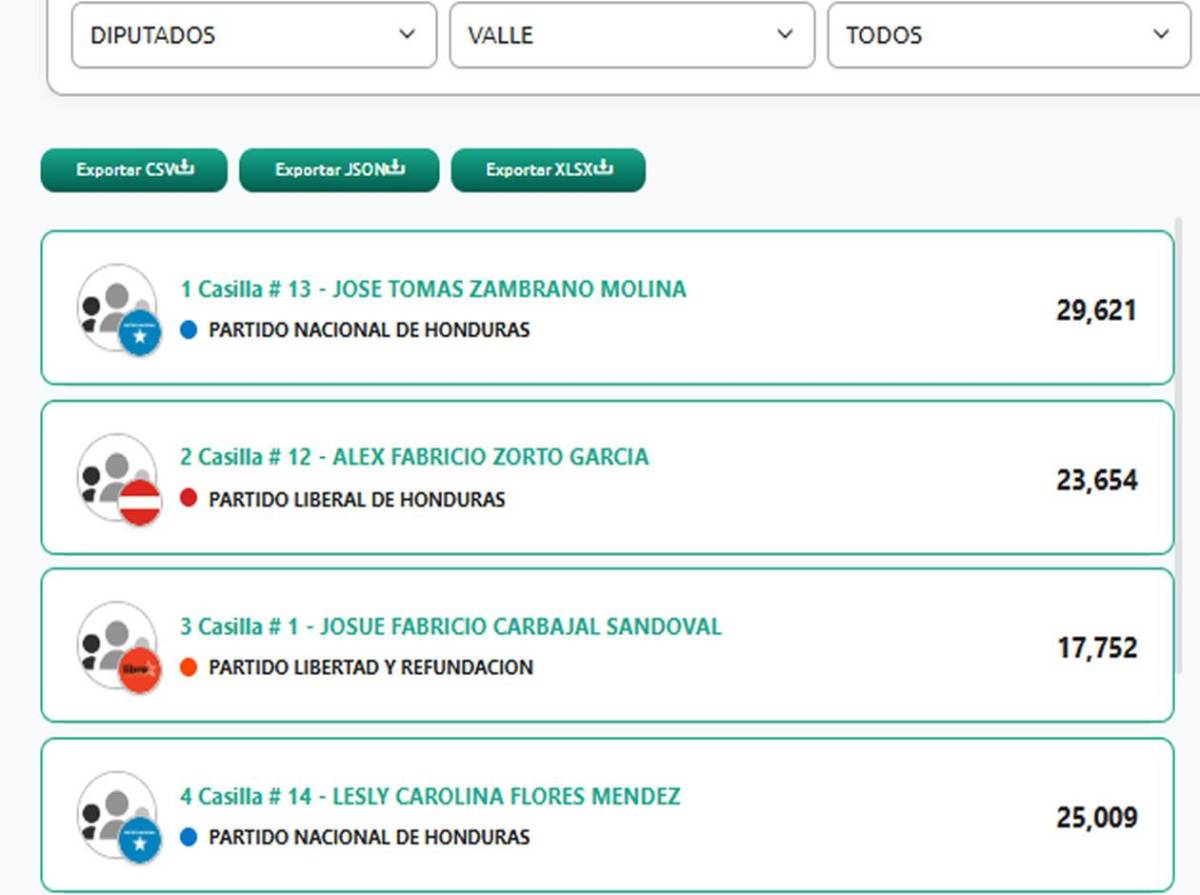This screenshot has width=1200, height=895.
Task: Click Josue Fabricio Carbajal Sandoval's avatar icon
Action: coord(117,646)
